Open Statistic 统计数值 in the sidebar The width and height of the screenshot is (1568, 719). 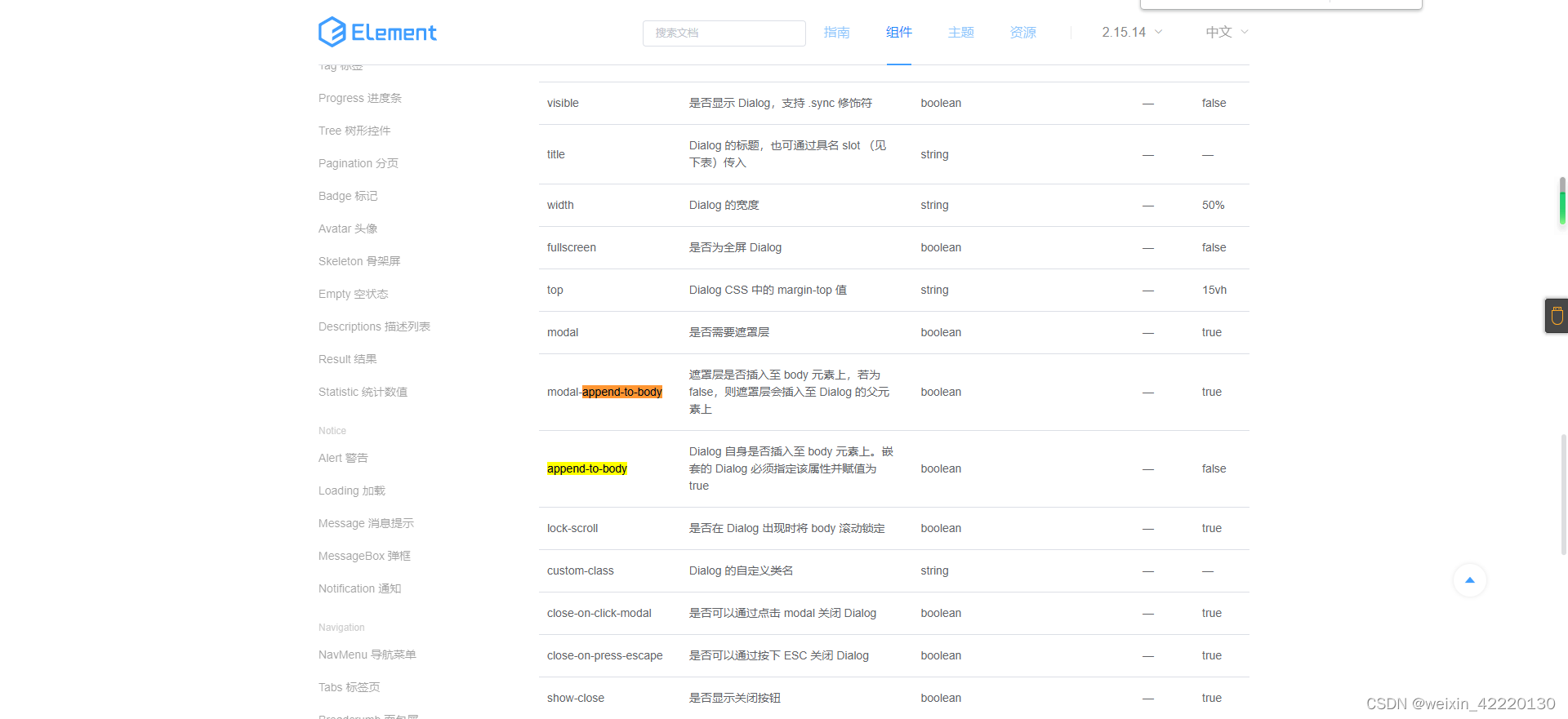[363, 392]
